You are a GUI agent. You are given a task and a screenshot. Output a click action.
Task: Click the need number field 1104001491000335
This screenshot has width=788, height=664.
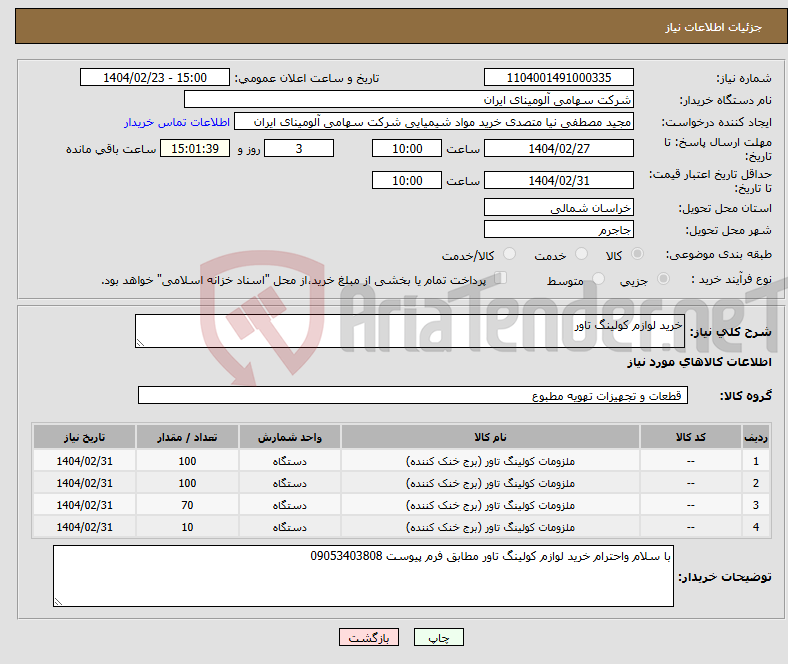(559, 77)
